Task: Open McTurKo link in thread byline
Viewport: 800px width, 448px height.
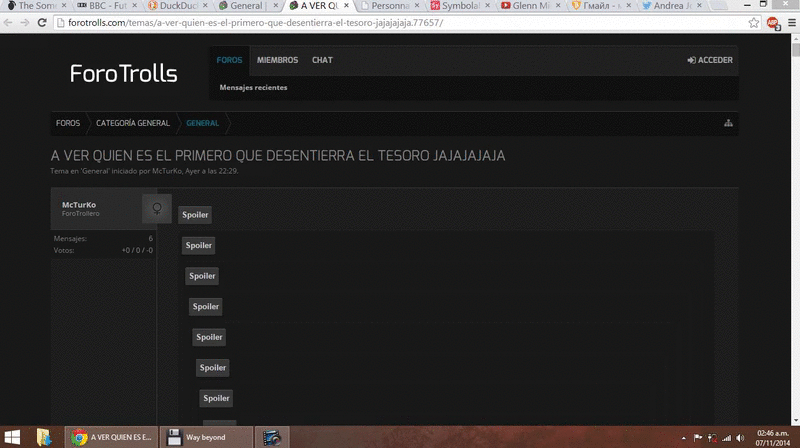Action: [167, 171]
